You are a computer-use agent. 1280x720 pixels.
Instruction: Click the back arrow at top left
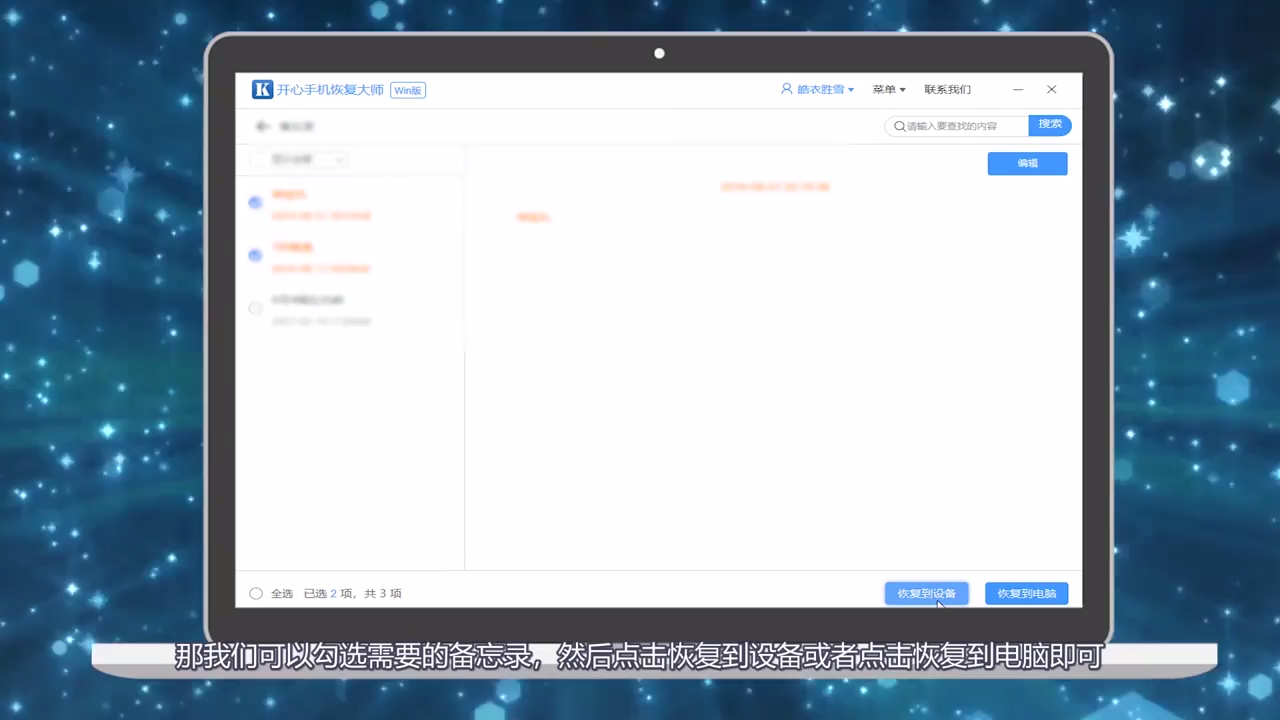point(261,126)
